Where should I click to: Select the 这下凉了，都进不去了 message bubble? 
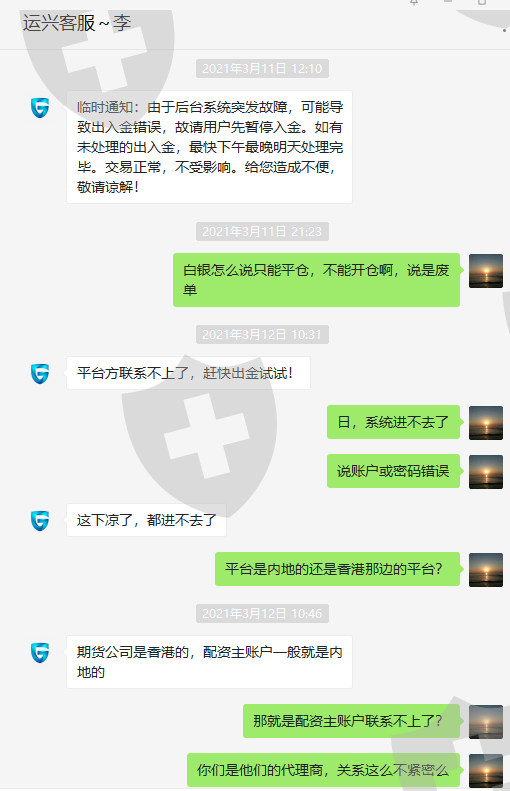[x=146, y=520]
